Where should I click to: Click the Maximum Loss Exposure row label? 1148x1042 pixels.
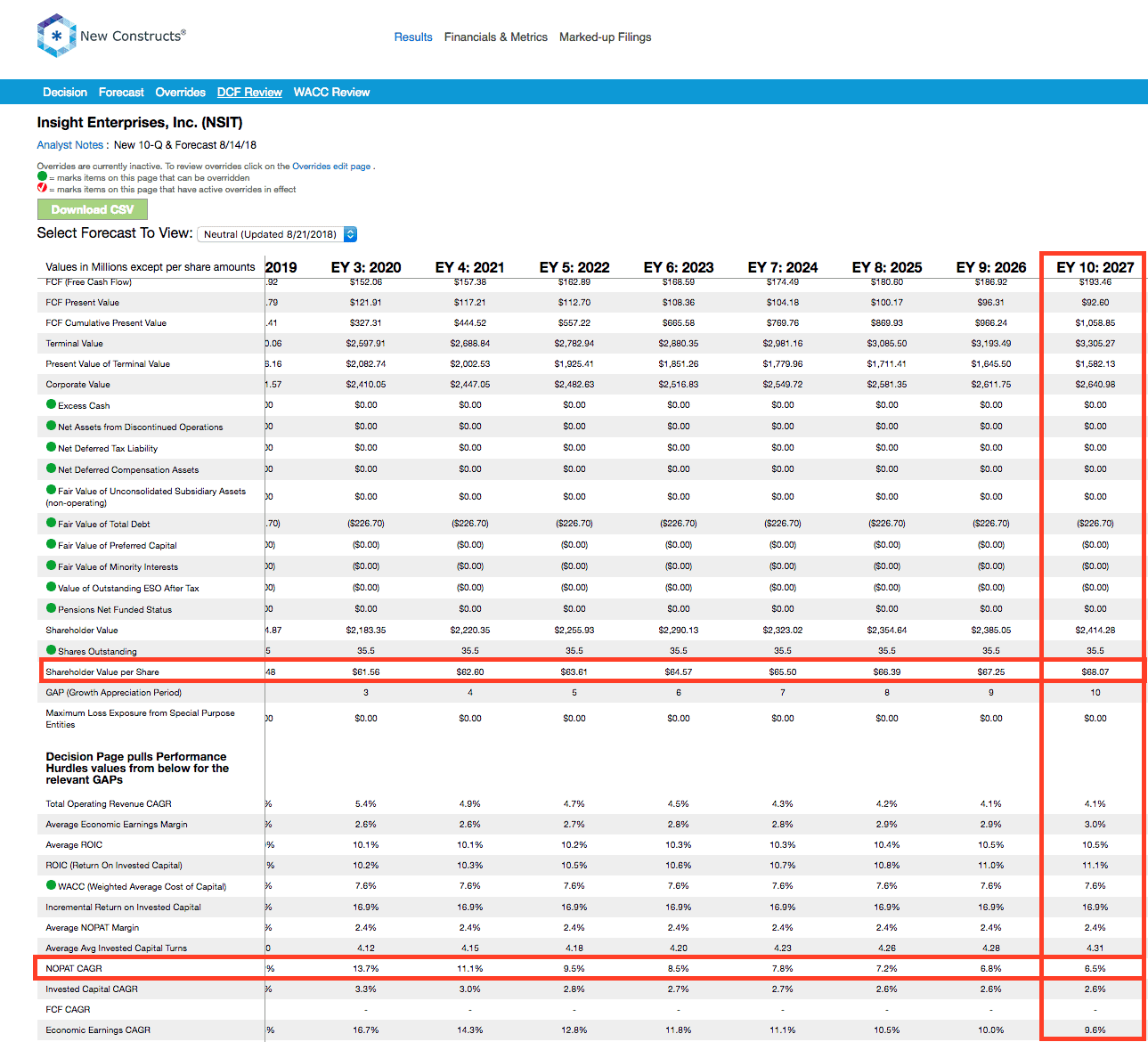pos(140,719)
